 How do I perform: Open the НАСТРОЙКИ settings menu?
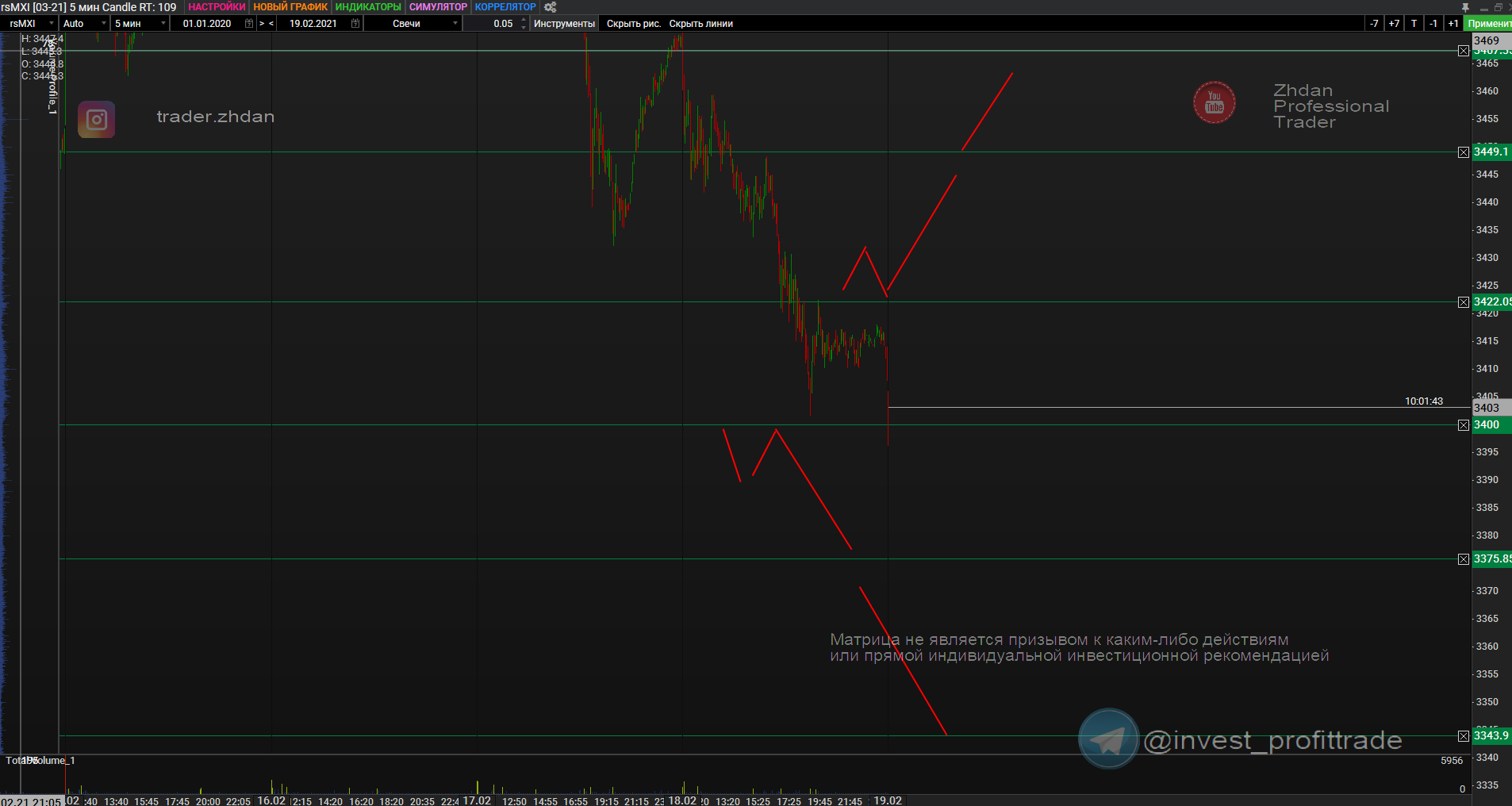[217, 7]
